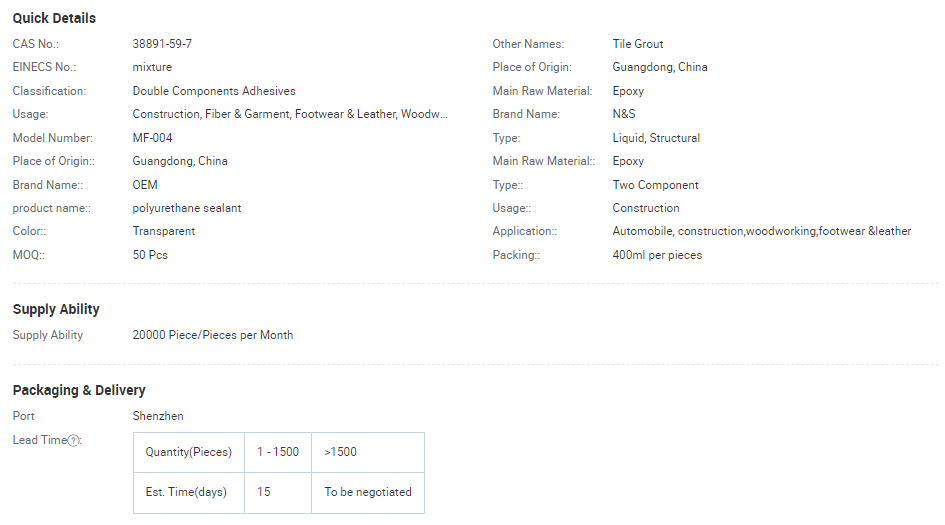Click the Tile Grout other name value
Screen dimensions: 945x525
pos(638,44)
